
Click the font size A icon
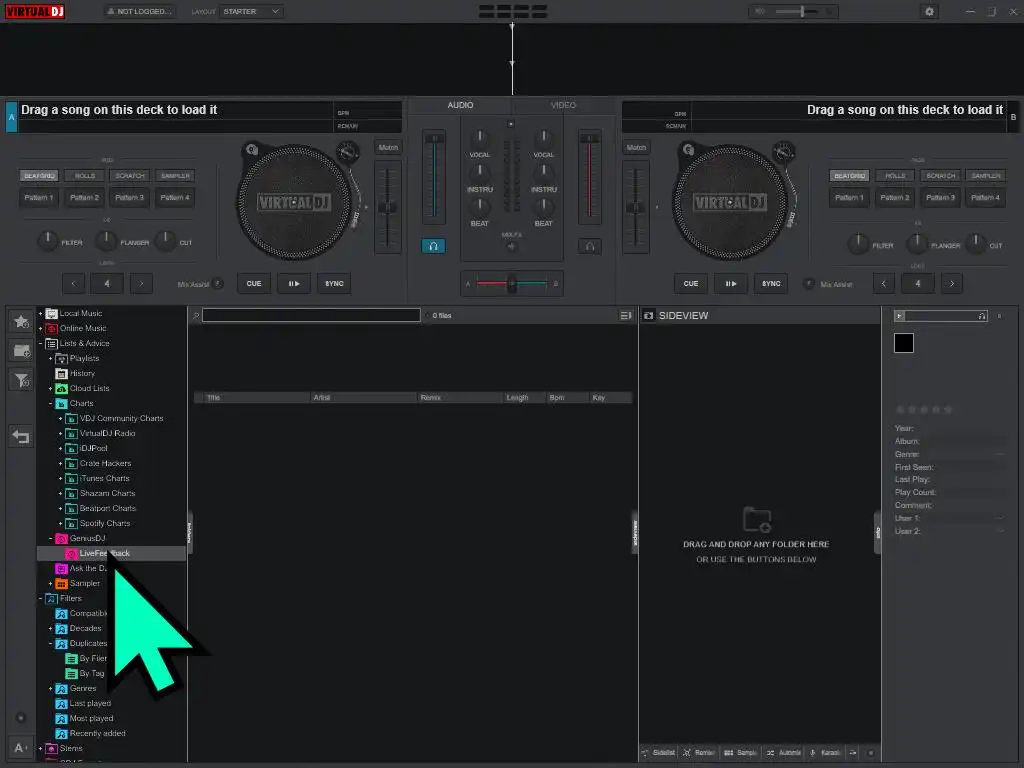(x=20, y=747)
